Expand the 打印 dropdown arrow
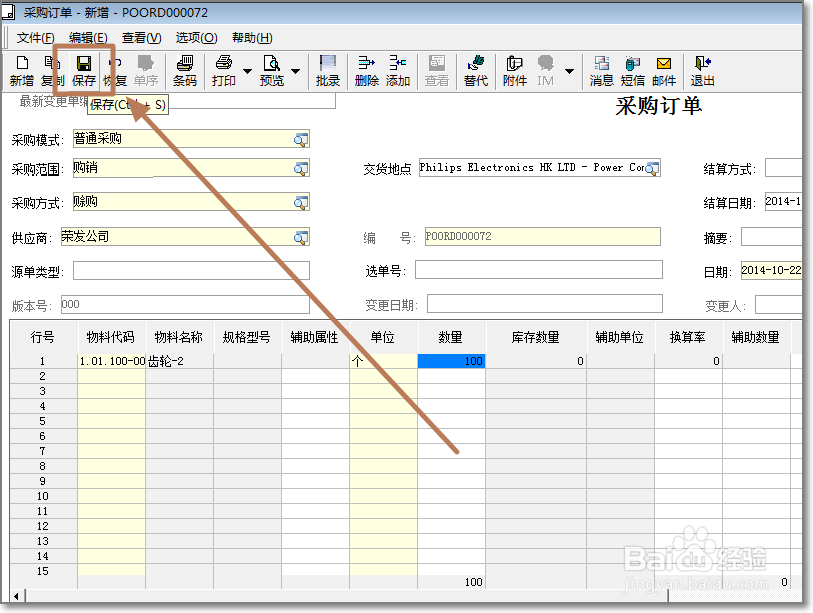Screen dimensions: 813x613 coord(247,71)
